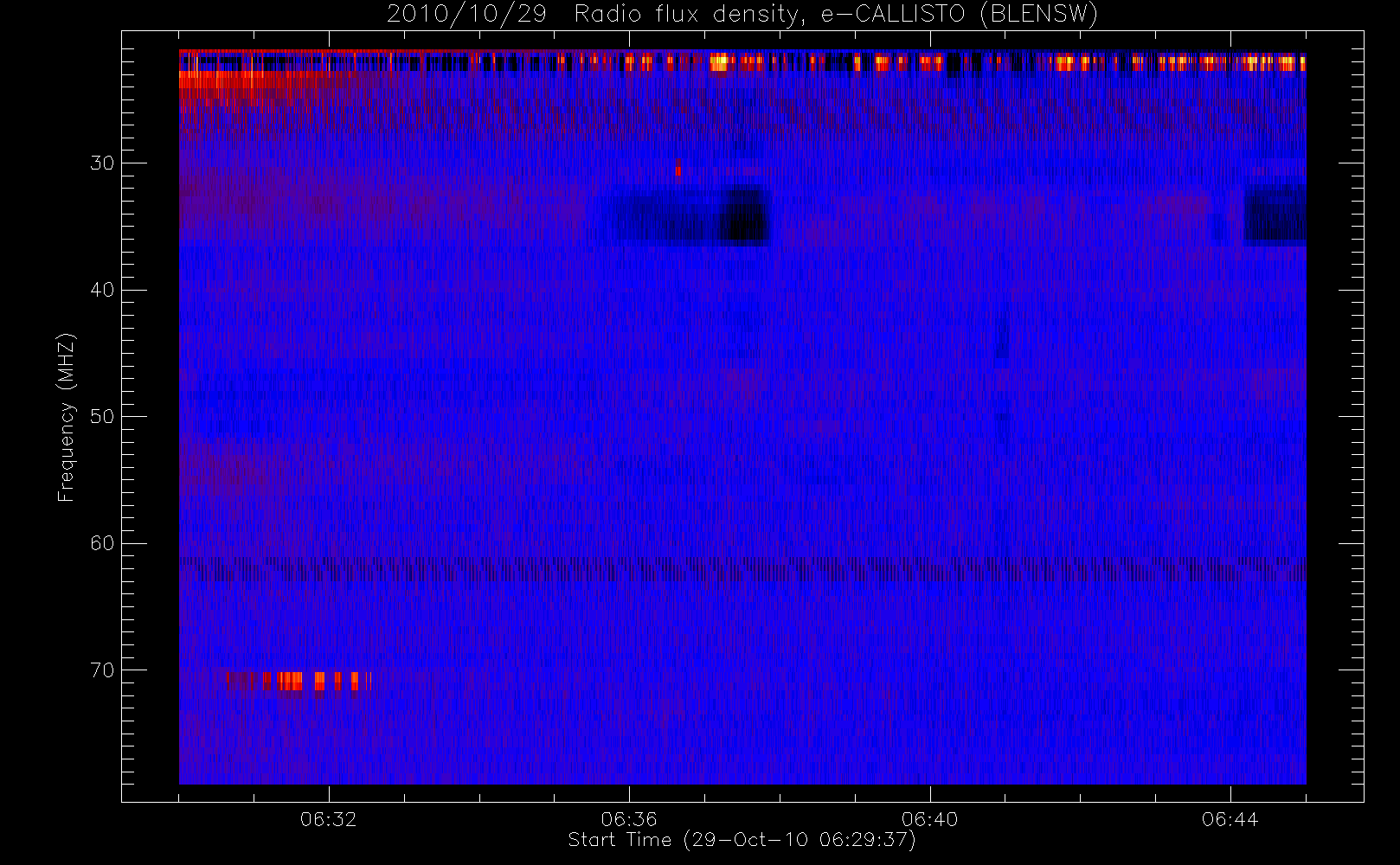Viewport: 1400px width, 865px height.
Task: Click the 70 MHz frequency tick label
Action: (102, 670)
